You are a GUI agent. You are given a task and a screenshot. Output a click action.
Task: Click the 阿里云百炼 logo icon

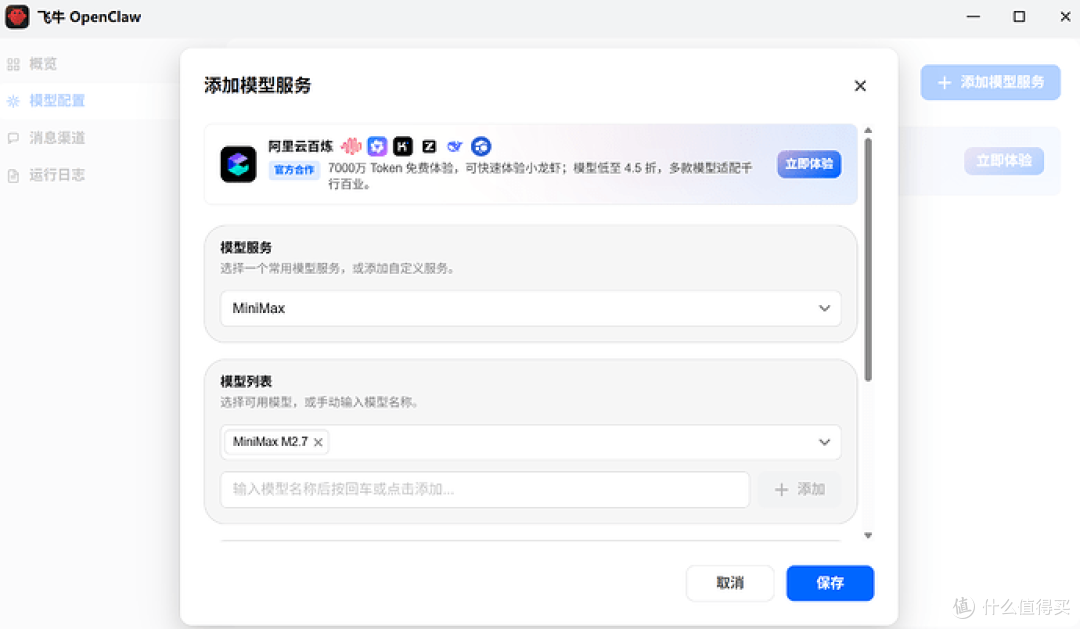(x=238, y=165)
